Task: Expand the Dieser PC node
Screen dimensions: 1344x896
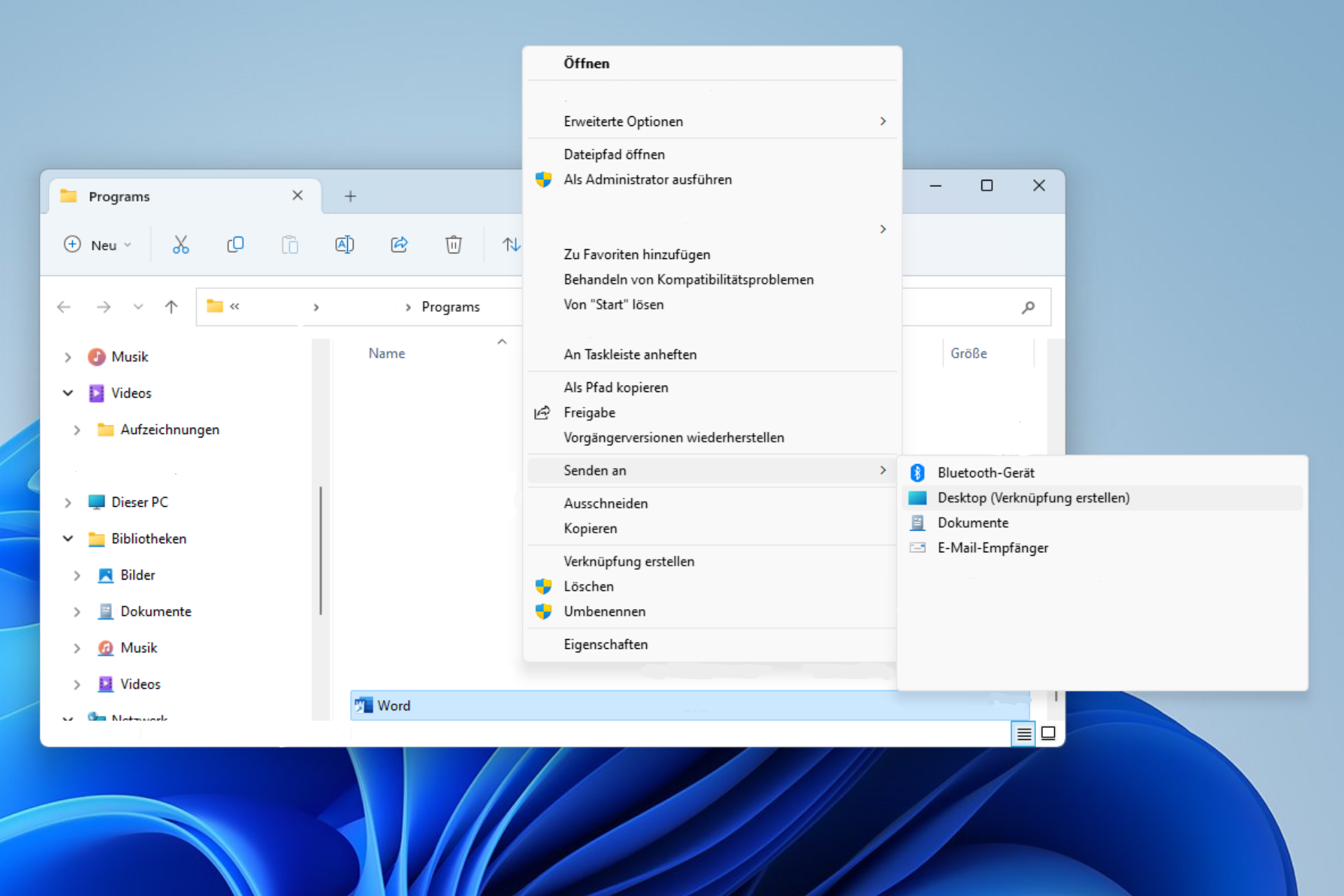Action: point(68,502)
